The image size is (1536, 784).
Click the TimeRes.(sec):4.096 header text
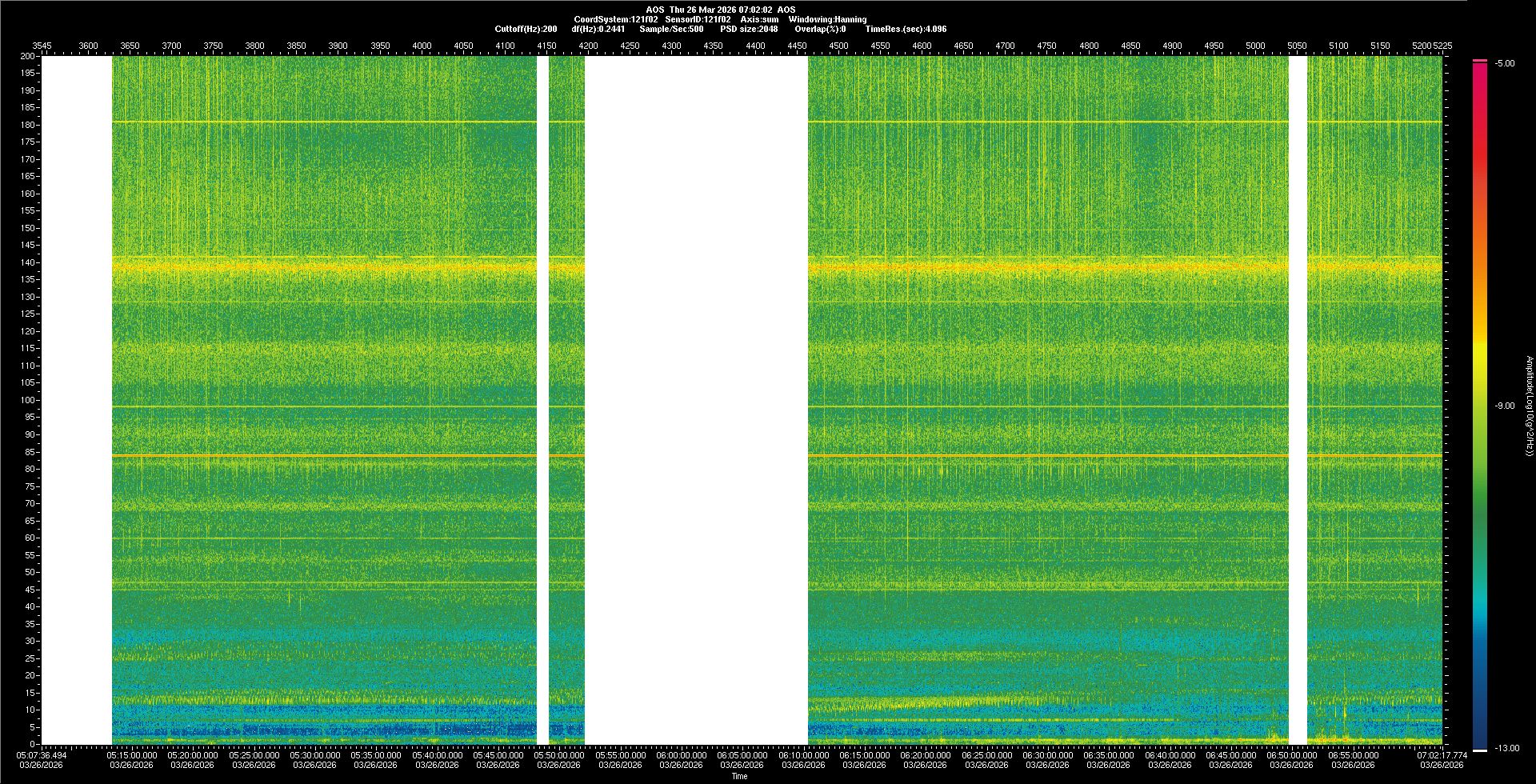(x=905, y=29)
